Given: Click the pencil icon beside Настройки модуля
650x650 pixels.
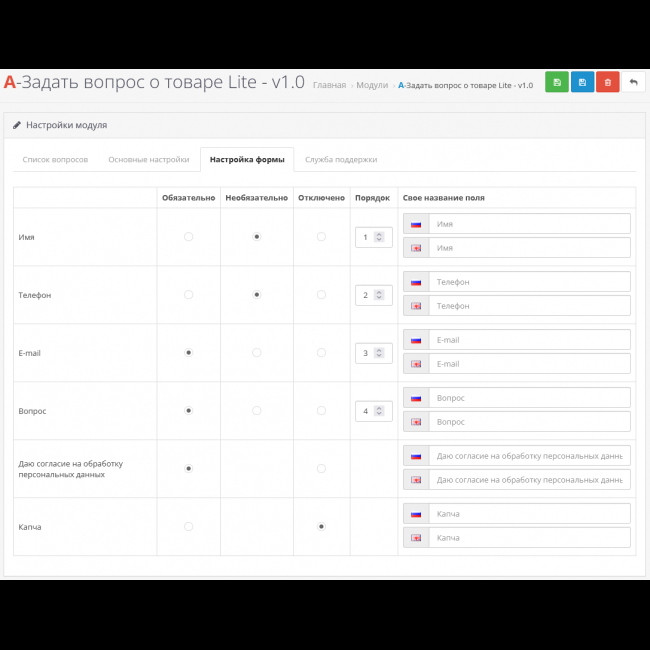Looking at the screenshot, I should coord(17,126).
